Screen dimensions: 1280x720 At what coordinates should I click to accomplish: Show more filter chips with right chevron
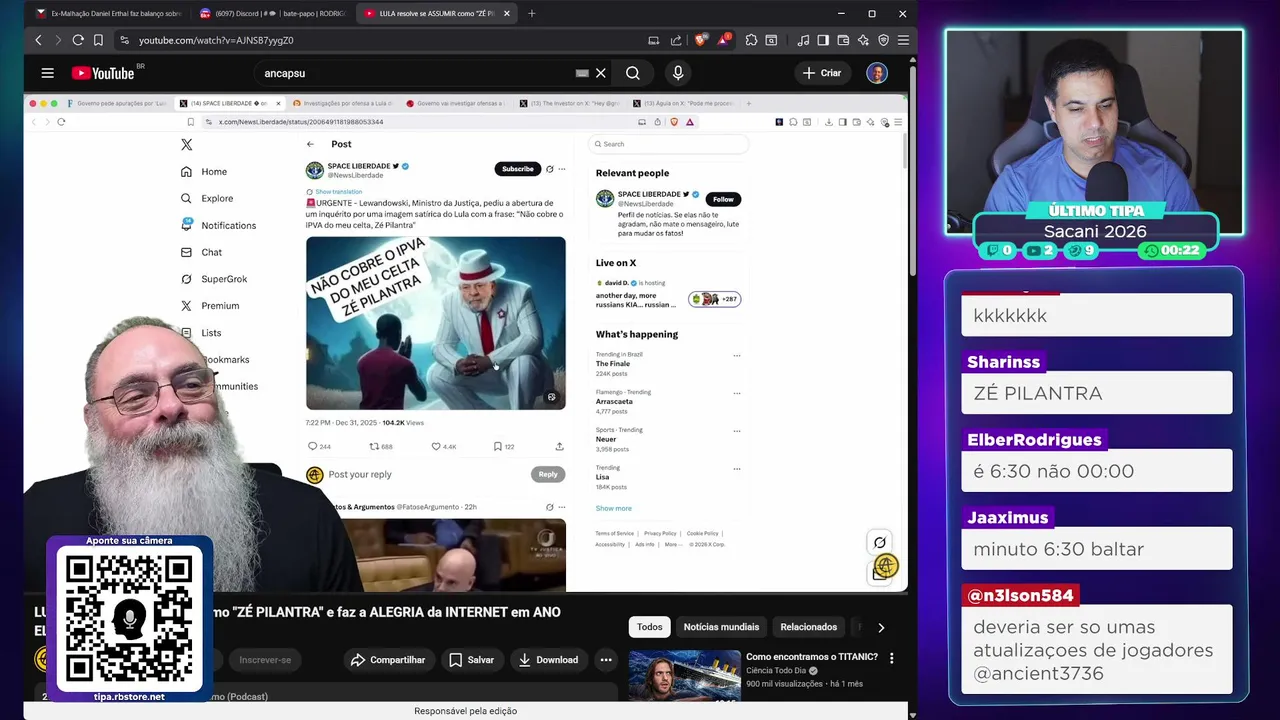tap(881, 627)
